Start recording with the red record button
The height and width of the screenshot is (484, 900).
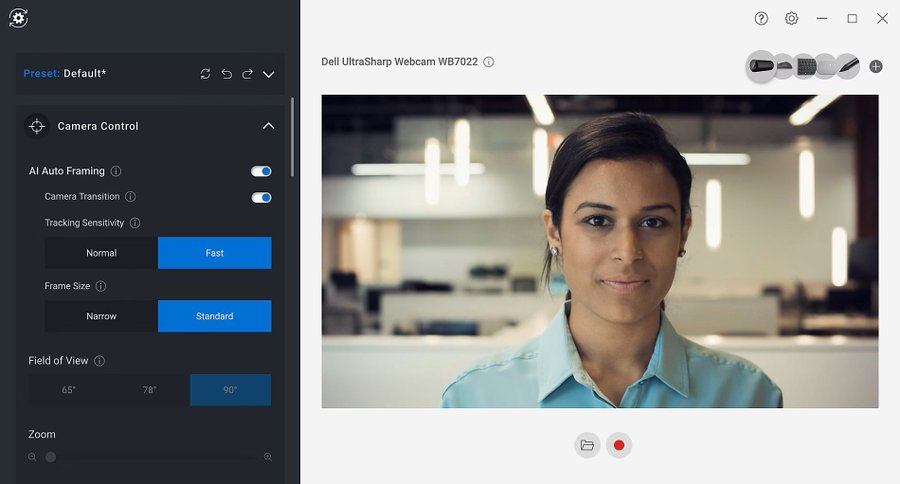[619, 445]
